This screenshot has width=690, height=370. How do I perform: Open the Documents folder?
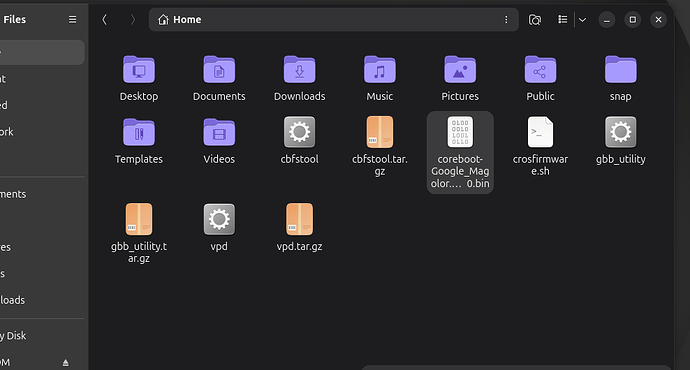tap(219, 78)
